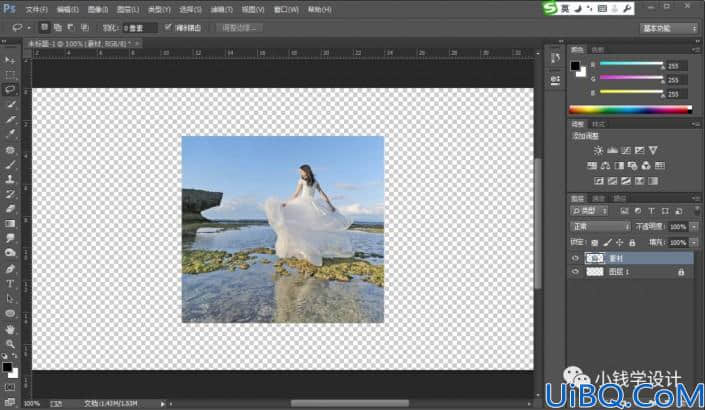
Task: Hide the 素材 layer visibility eye
Action: 575,258
